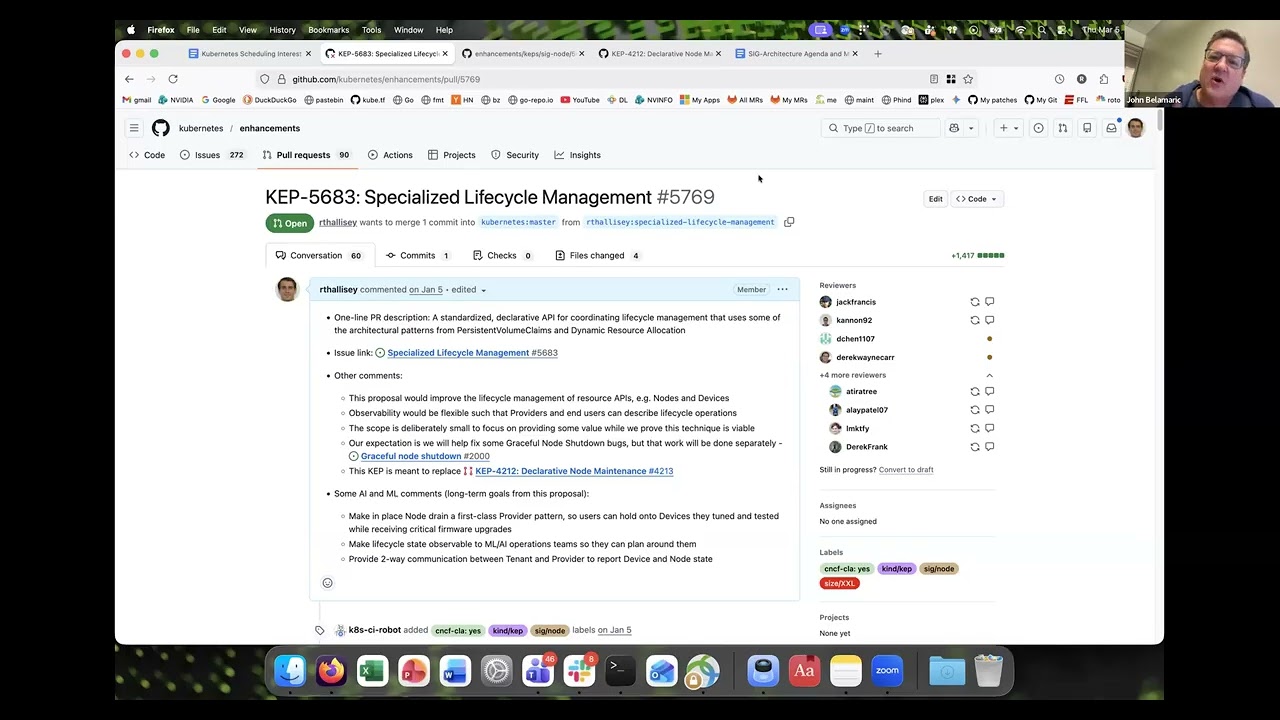Launch Finder from the Dock
This screenshot has width=1280, height=720.
tap(290, 671)
